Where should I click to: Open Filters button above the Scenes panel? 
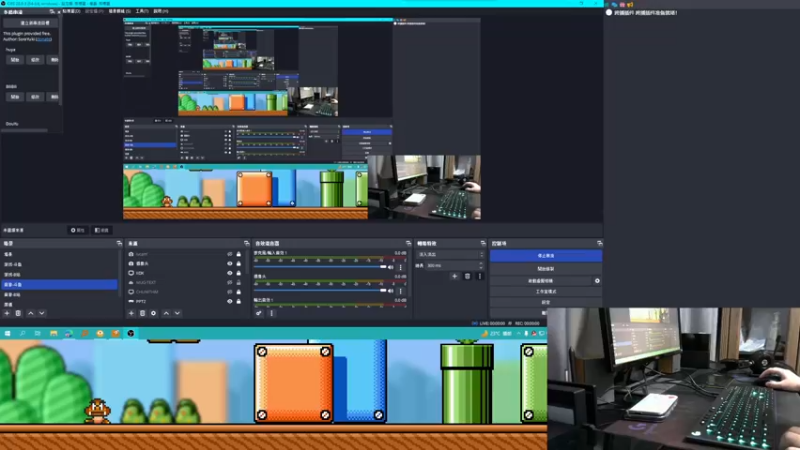[102, 230]
